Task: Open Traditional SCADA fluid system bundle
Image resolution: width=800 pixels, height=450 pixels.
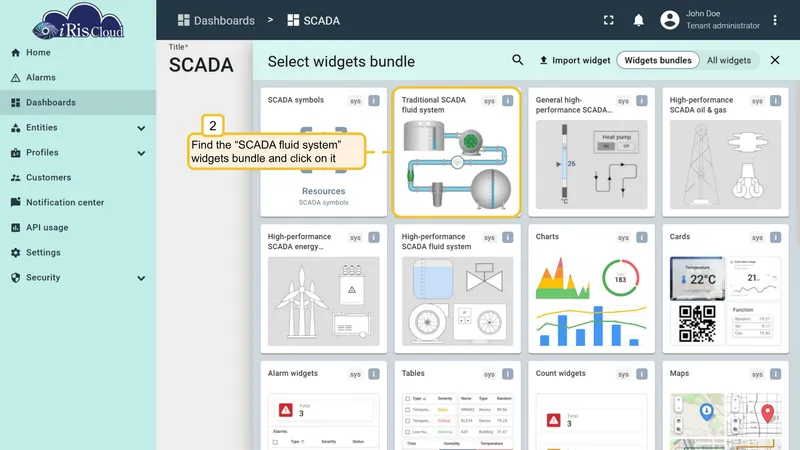Action: [457, 152]
